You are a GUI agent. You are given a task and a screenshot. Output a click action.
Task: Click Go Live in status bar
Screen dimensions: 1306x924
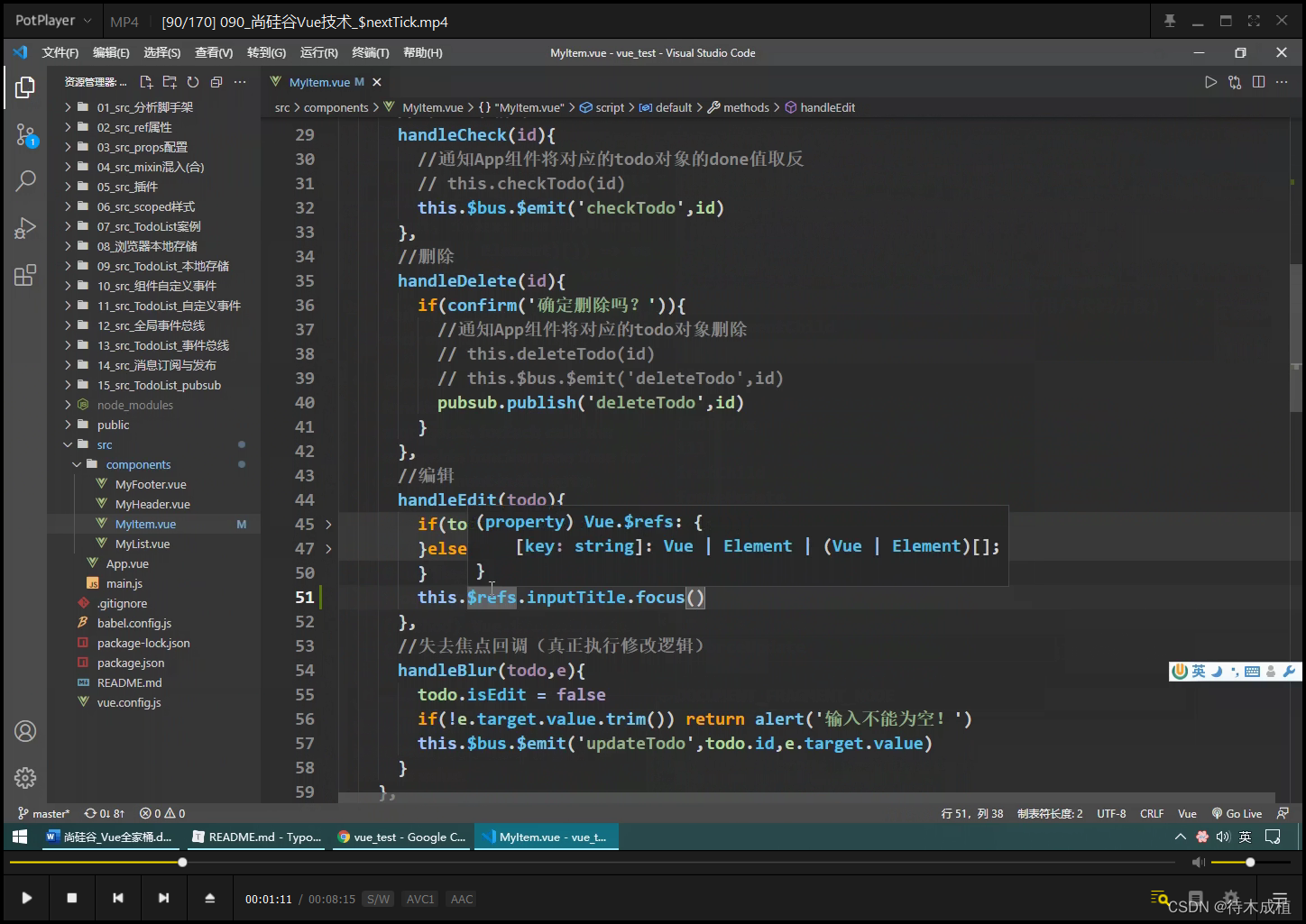pos(1237,813)
